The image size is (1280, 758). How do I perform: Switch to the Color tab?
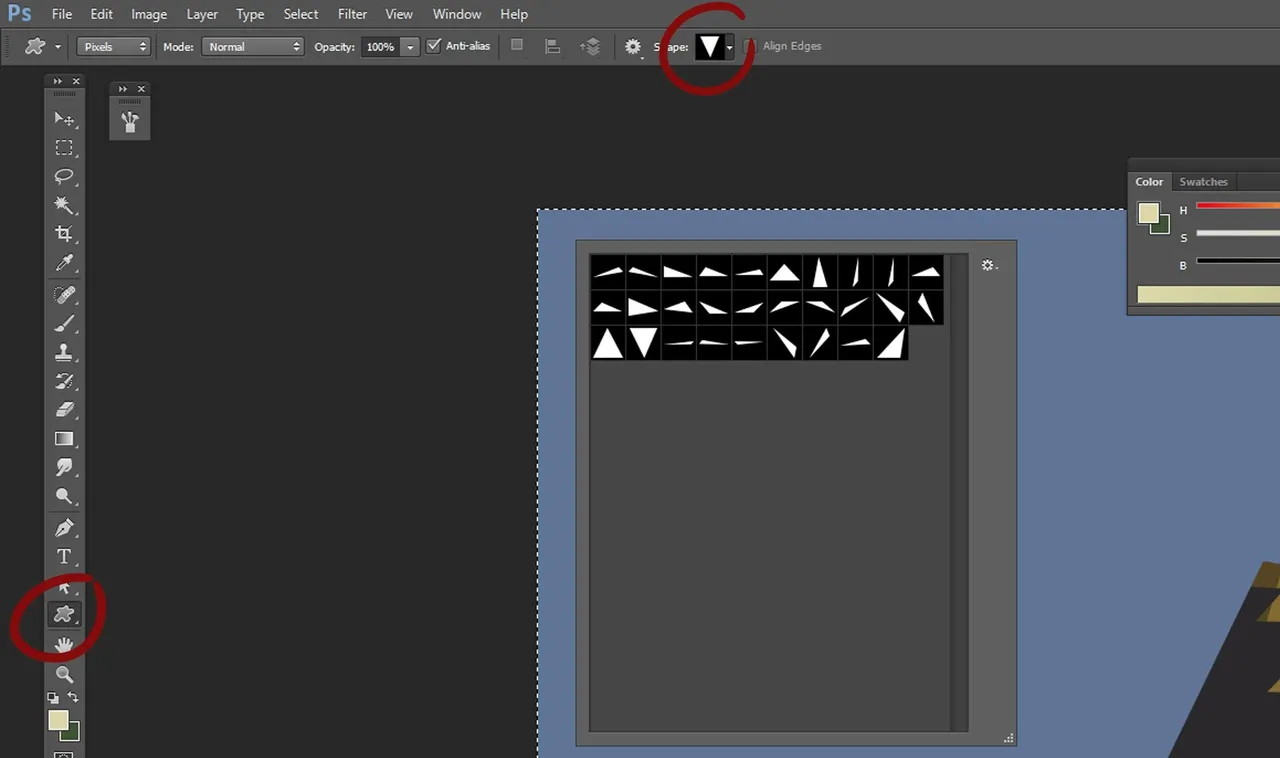(x=1149, y=182)
